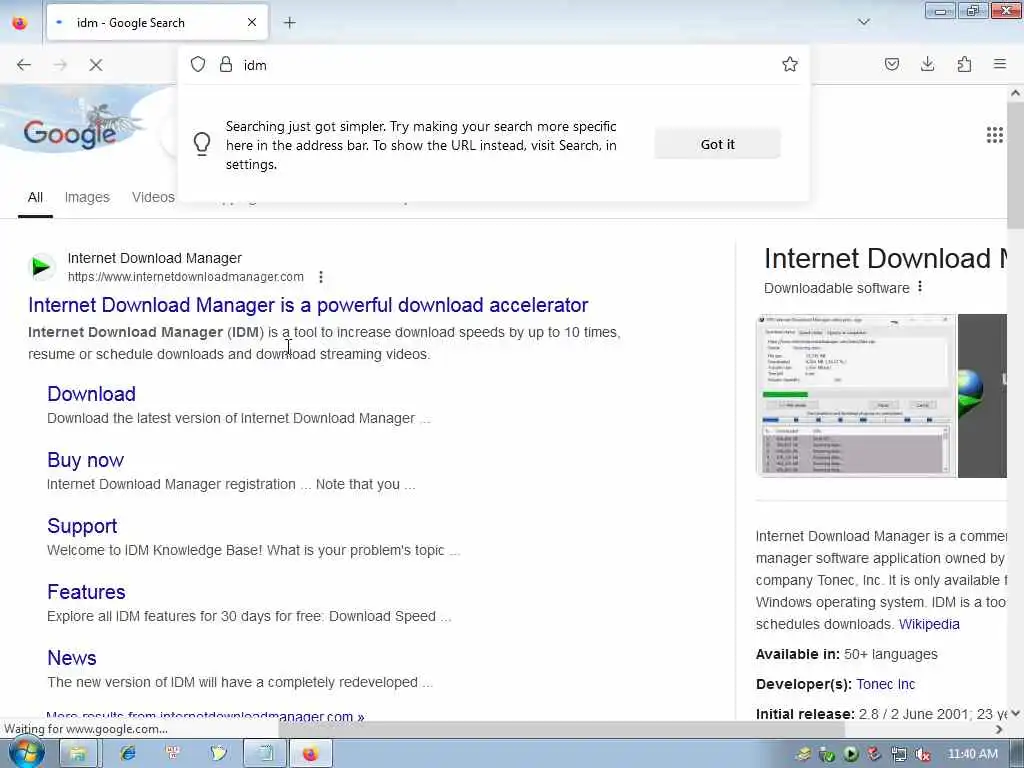Bookmark this page with the star
The image size is (1024, 768).
click(x=790, y=64)
